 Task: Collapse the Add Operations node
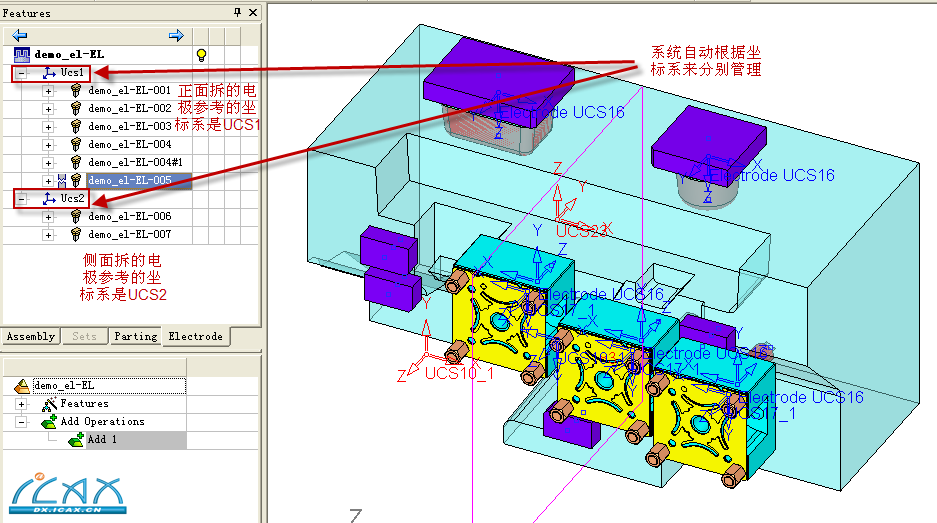(22, 422)
